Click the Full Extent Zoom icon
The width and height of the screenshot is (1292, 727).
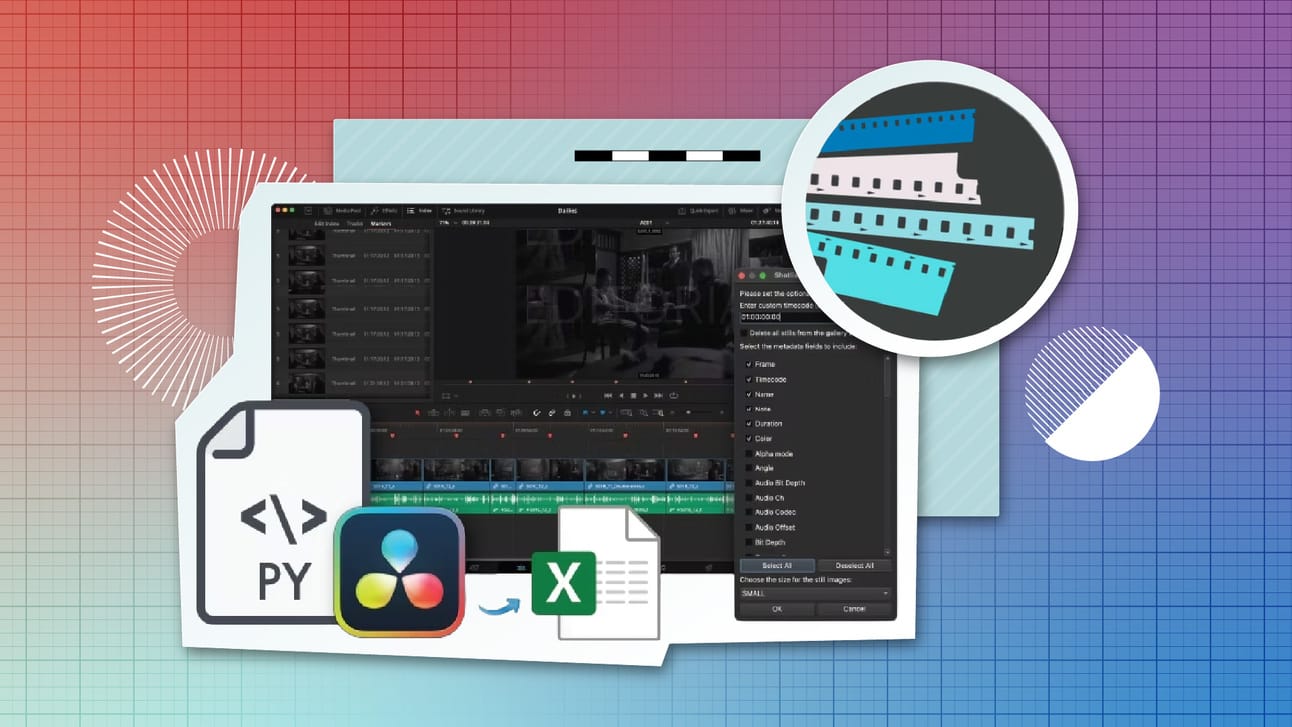pos(626,412)
